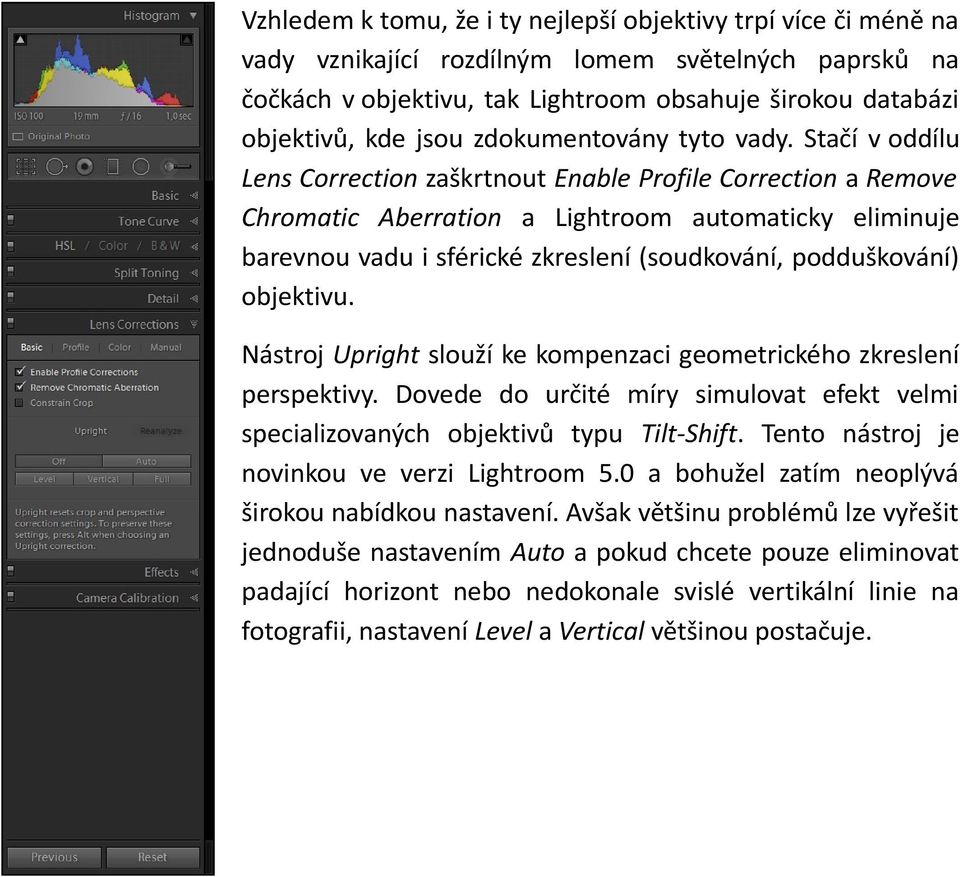Open the Basic tab in Lens Corrections

coord(31,347)
